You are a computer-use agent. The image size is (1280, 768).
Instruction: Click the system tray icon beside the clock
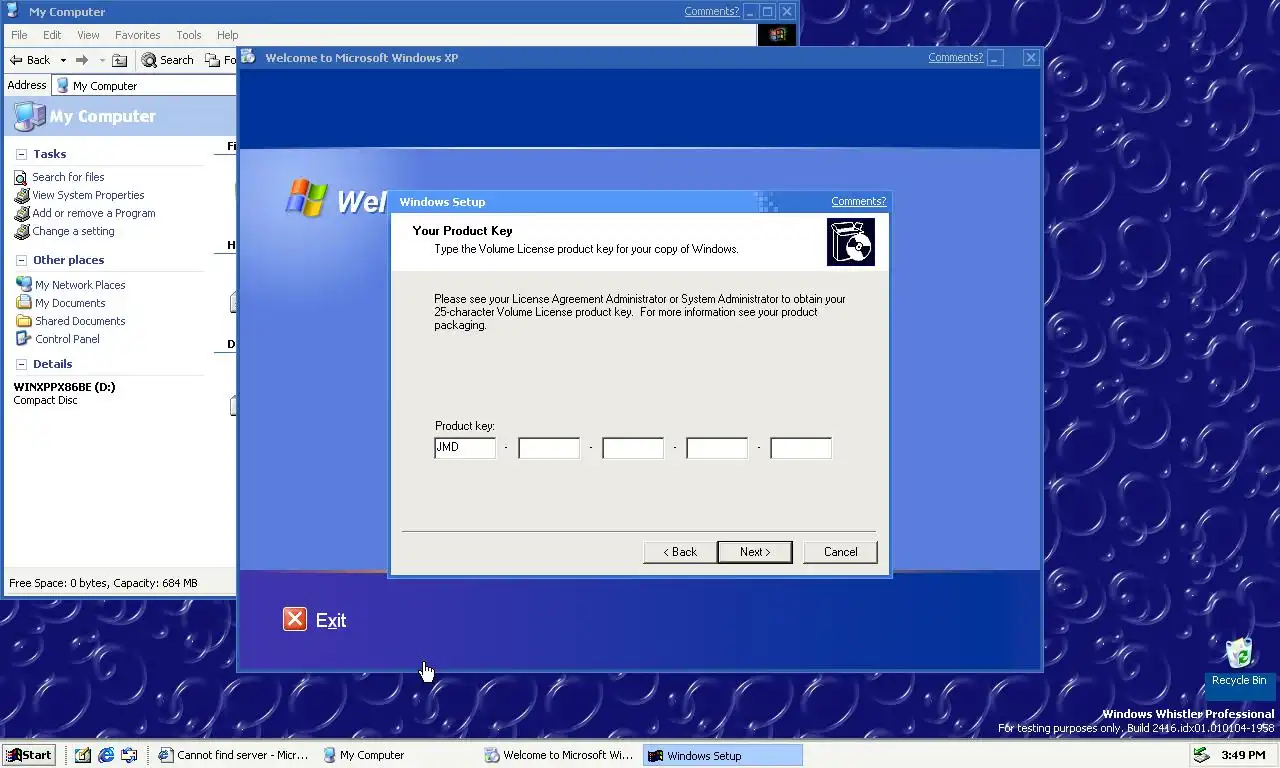pos(1201,755)
